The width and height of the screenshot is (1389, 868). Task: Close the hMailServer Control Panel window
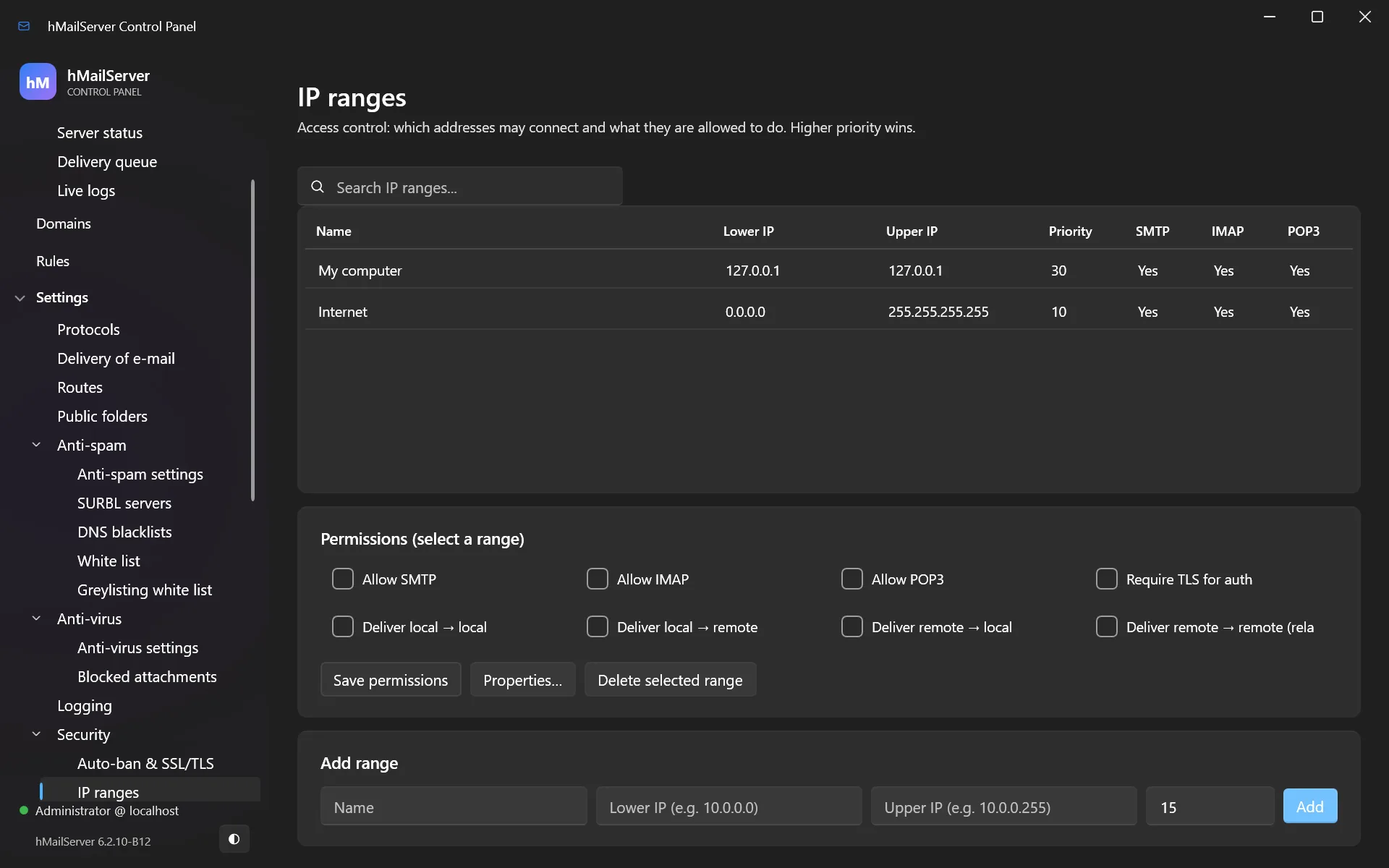1365,17
